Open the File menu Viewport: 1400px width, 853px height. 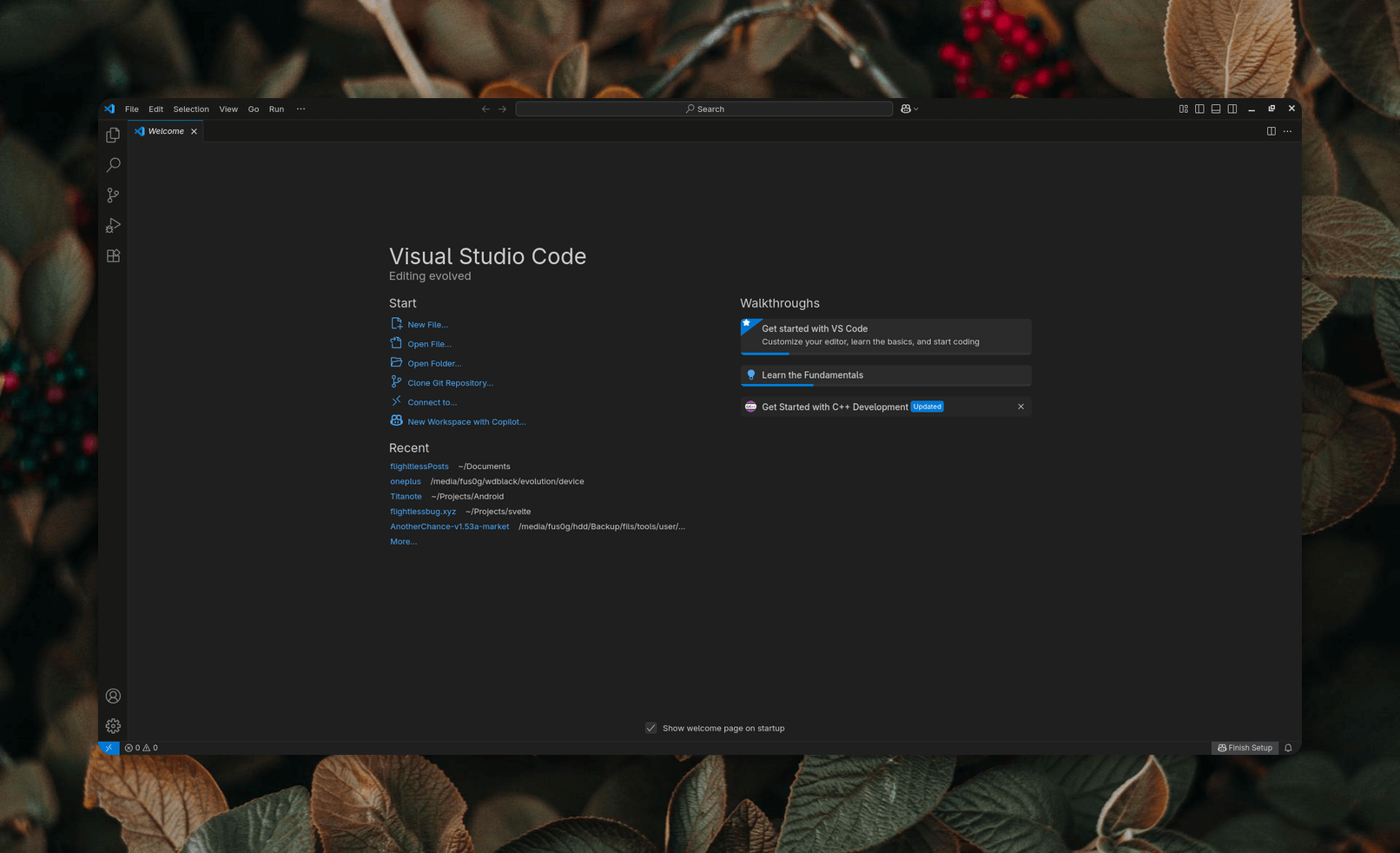tap(132, 109)
